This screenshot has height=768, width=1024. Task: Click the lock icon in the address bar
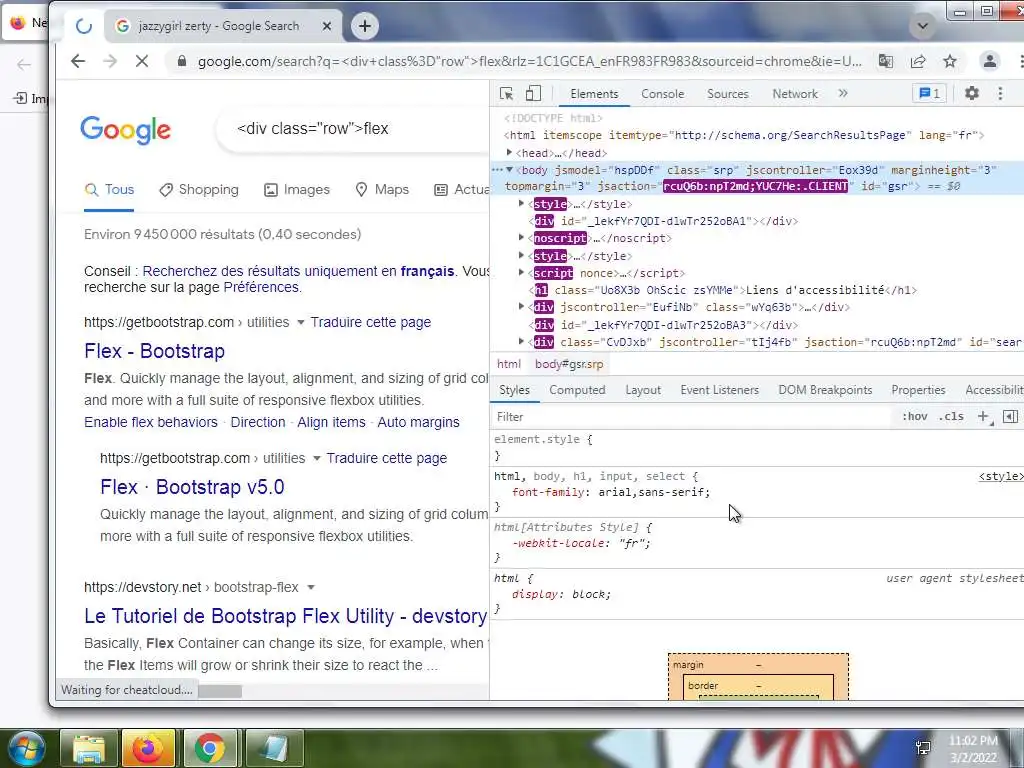coord(182,61)
